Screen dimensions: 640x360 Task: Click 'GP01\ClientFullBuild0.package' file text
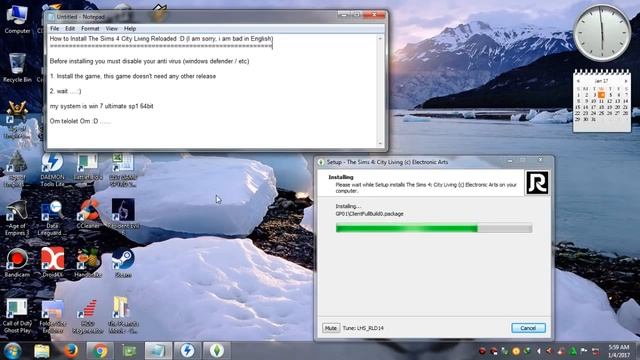[x=369, y=213]
